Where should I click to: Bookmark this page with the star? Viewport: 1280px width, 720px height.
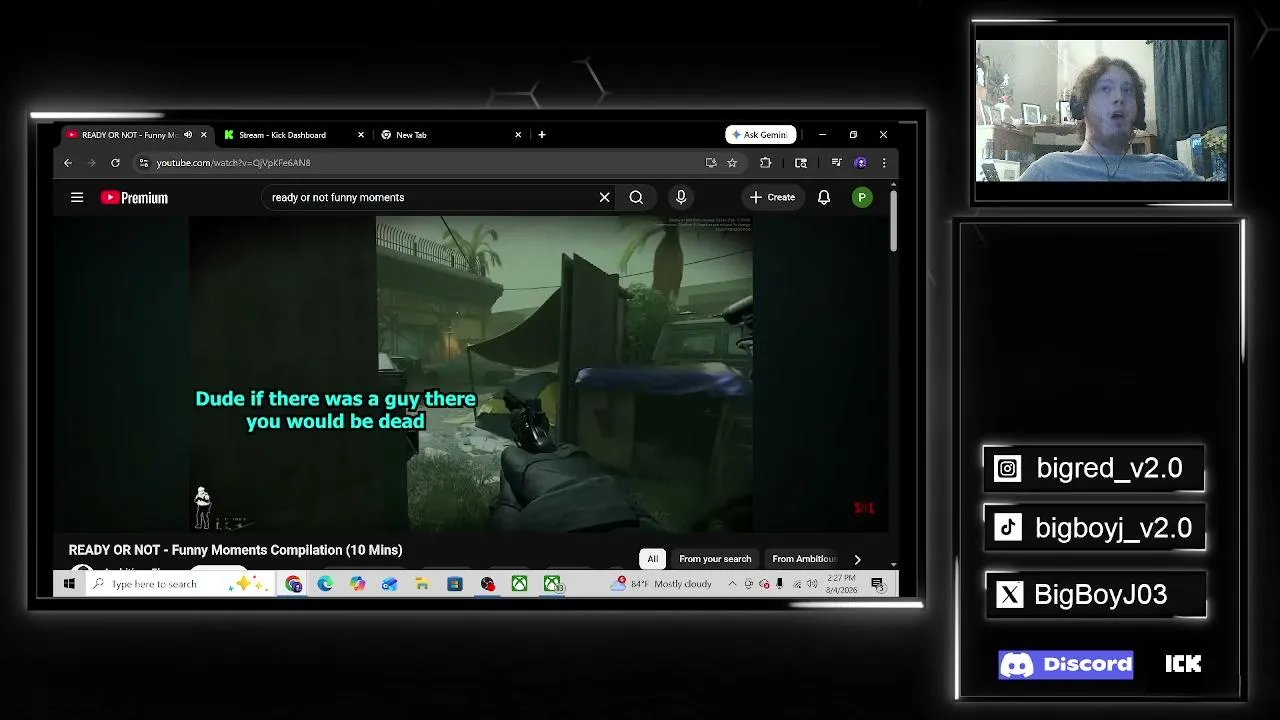coord(732,163)
